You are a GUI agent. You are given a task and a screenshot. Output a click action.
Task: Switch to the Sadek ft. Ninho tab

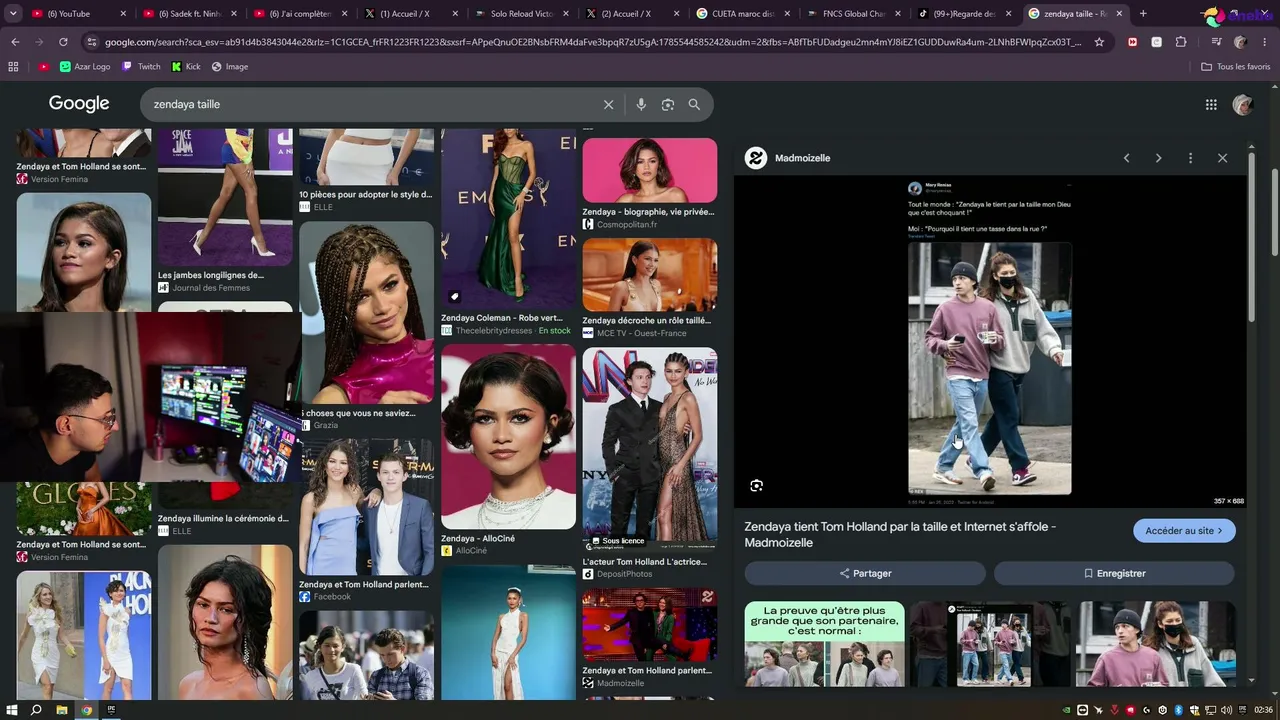tap(188, 14)
